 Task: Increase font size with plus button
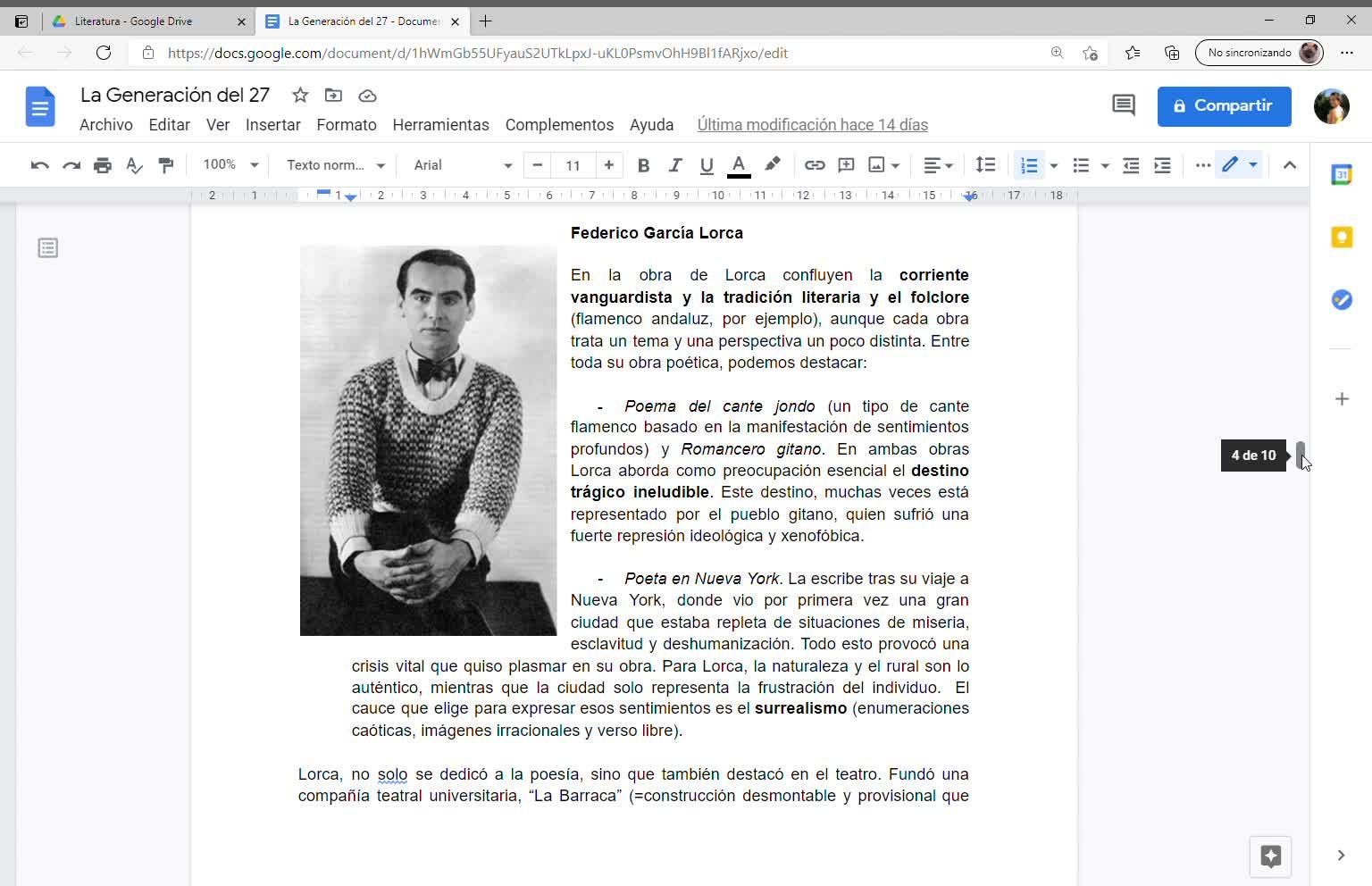click(609, 165)
